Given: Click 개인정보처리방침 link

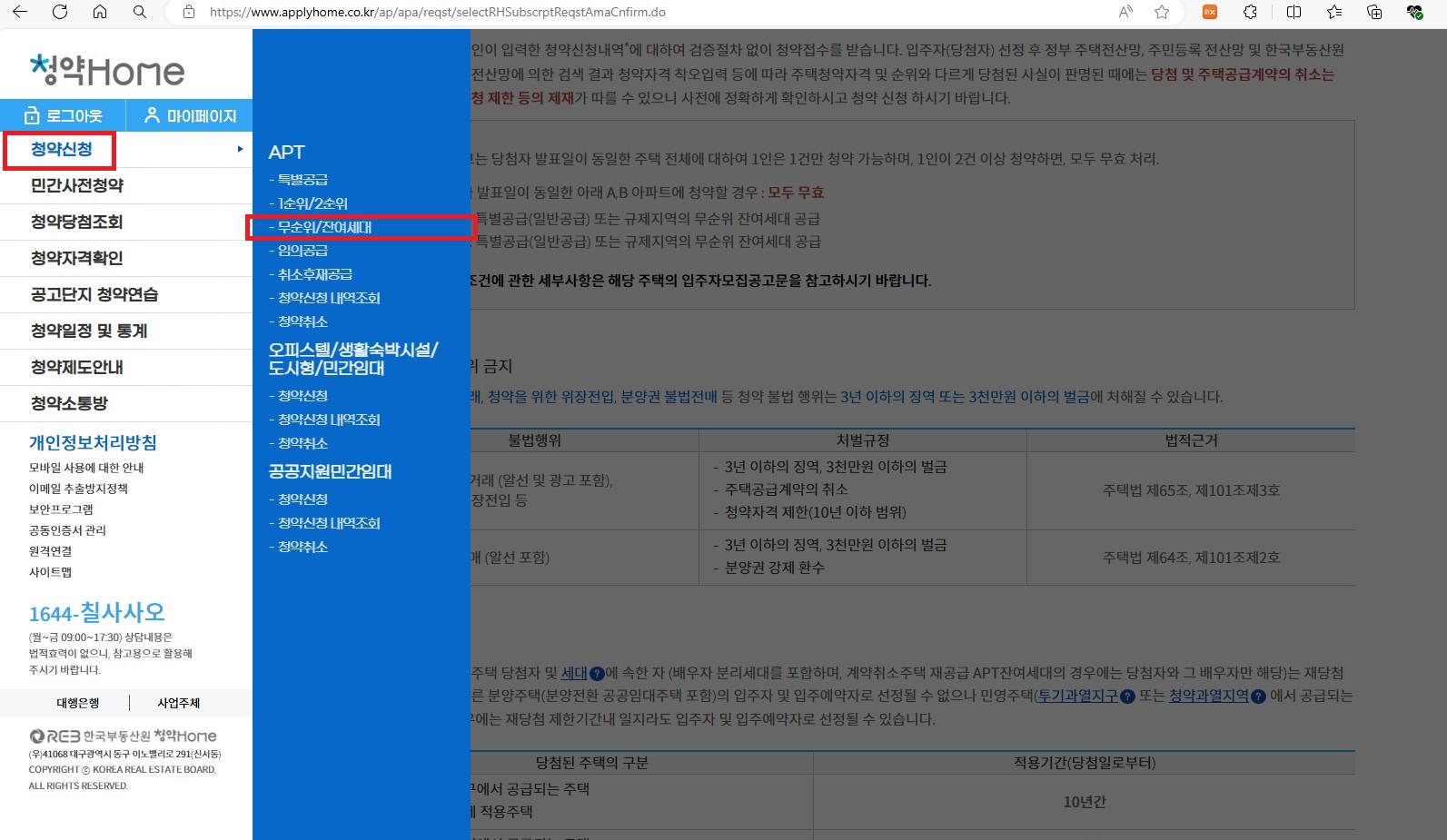Looking at the screenshot, I should [x=93, y=442].
